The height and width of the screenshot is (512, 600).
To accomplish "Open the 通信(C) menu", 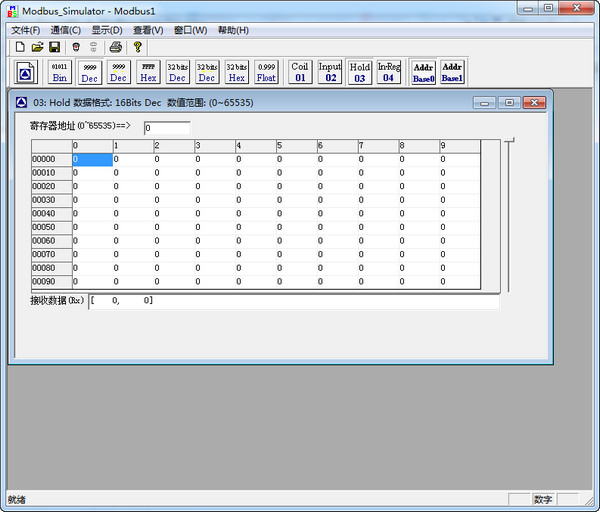I will (66, 30).
